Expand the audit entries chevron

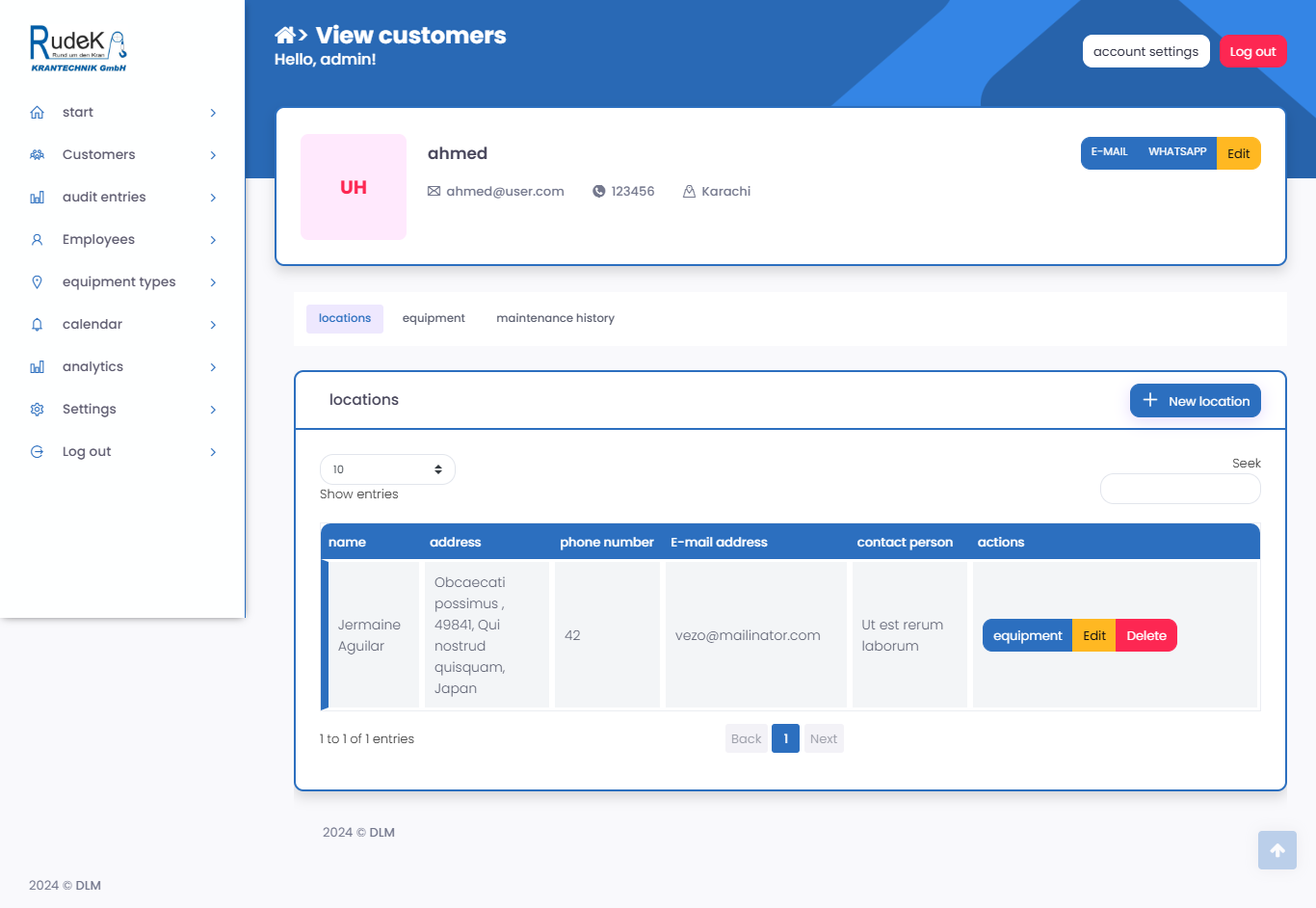213,198
